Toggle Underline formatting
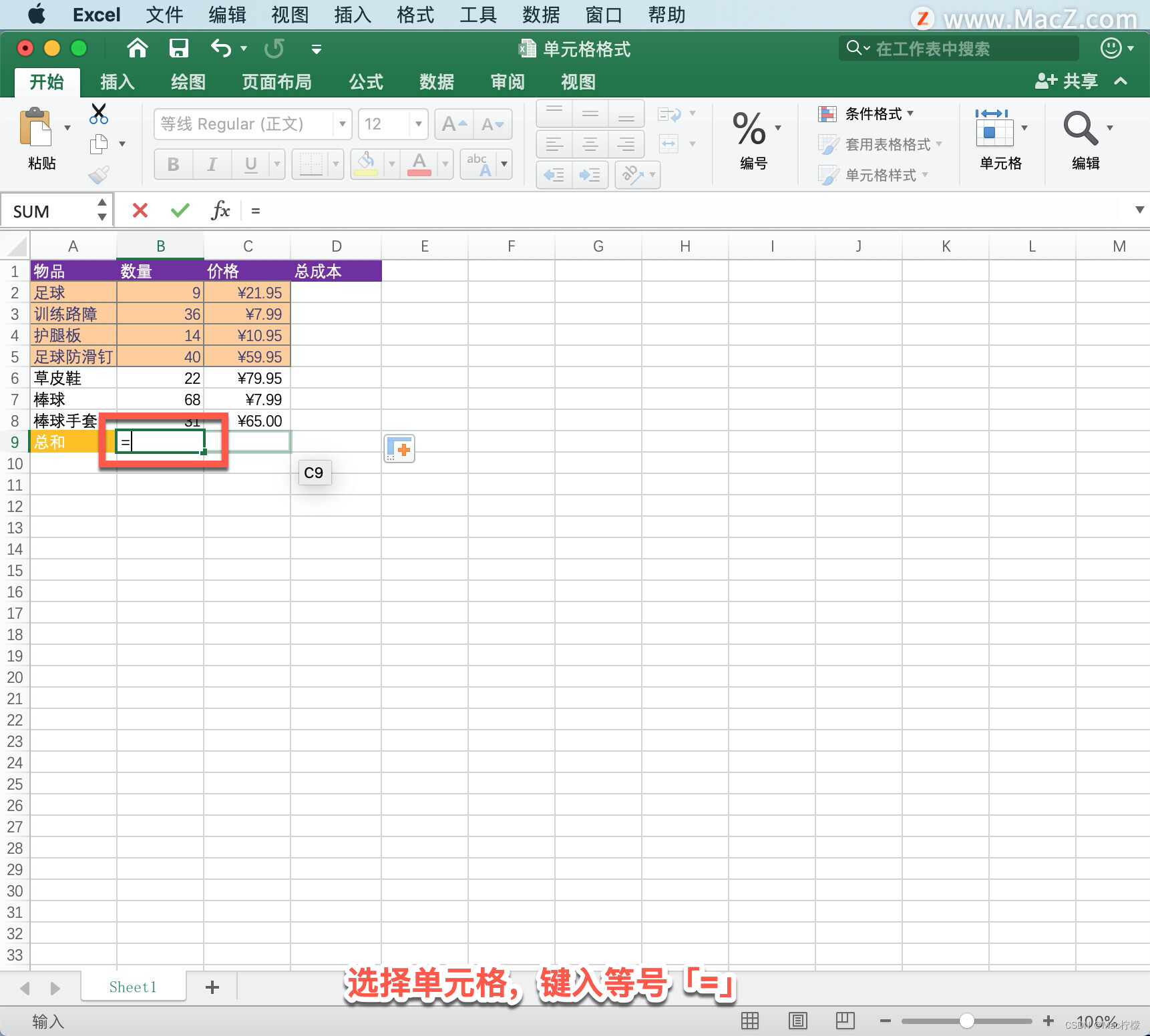Image resolution: width=1150 pixels, height=1036 pixels. pos(251,164)
